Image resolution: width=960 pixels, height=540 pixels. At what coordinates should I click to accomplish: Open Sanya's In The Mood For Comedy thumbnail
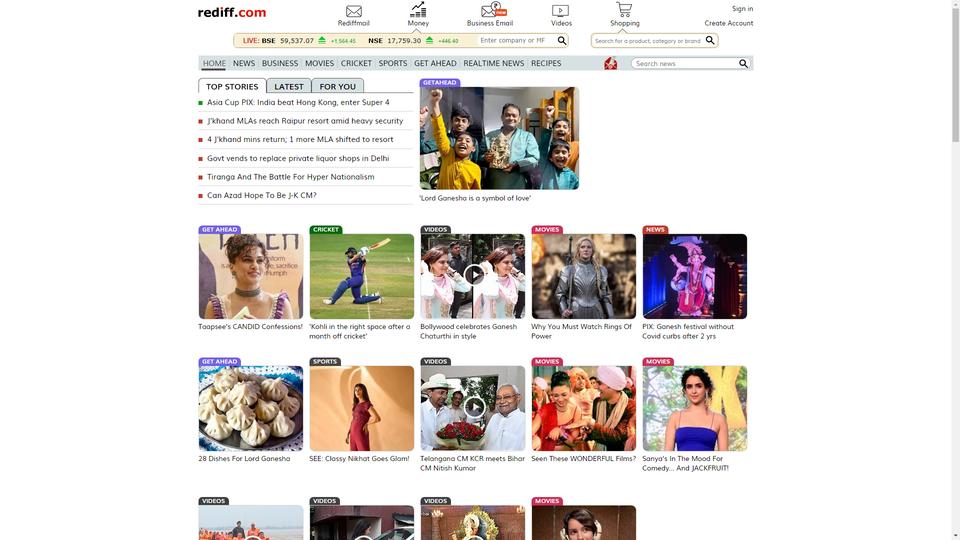click(694, 408)
